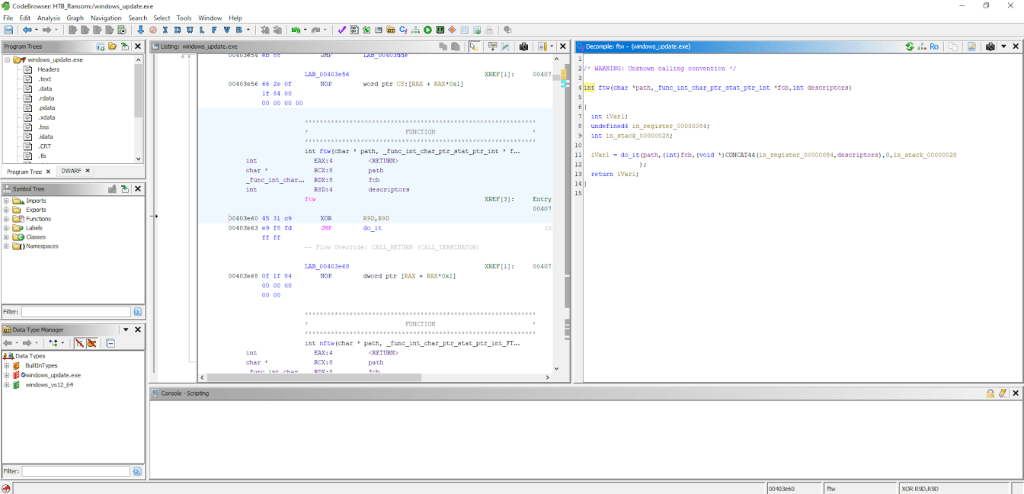Click the Navigate back arrow
The width and height of the screenshot is (1024, 494).
(26, 30)
